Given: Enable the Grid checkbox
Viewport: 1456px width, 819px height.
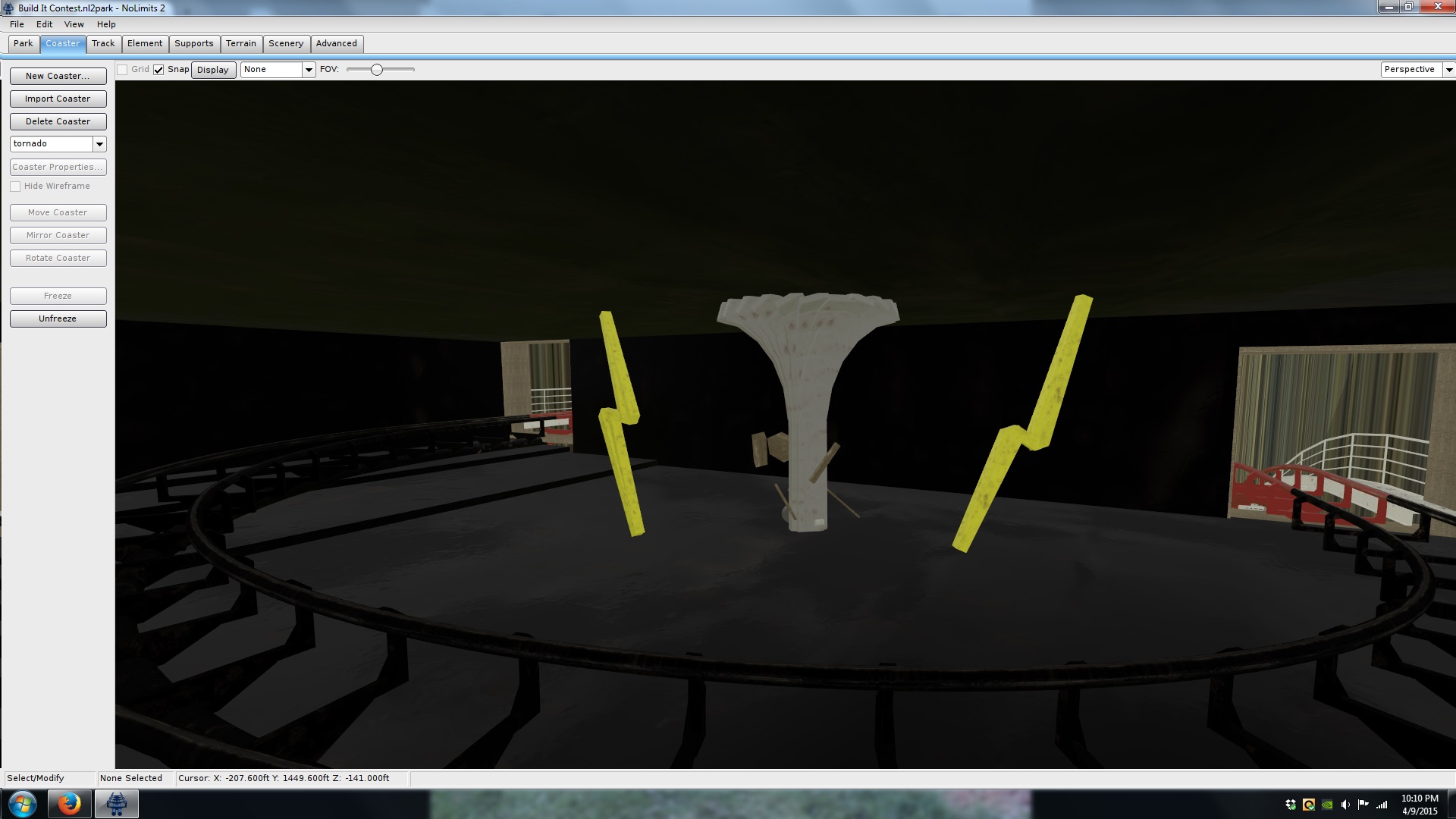Looking at the screenshot, I should [x=122, y=70].
